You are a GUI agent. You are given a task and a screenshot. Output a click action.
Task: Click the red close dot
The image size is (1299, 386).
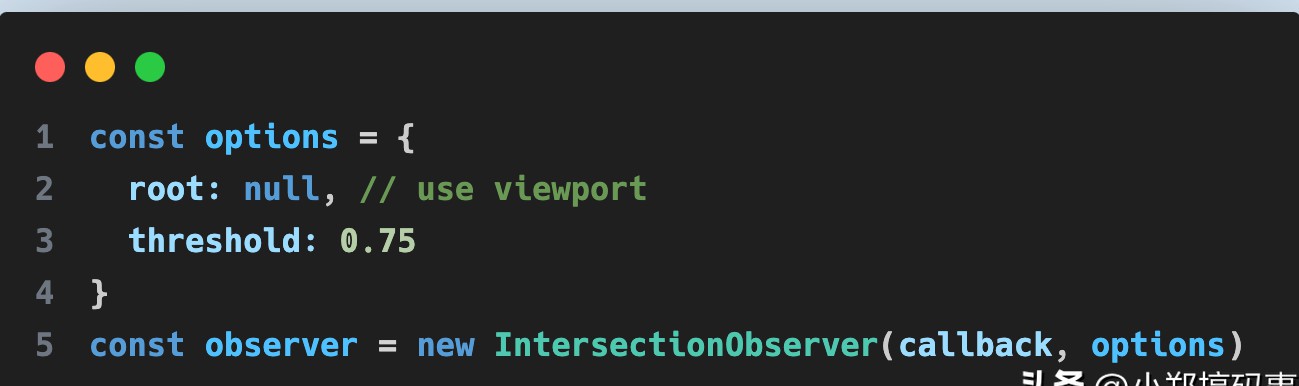point(50,68)
